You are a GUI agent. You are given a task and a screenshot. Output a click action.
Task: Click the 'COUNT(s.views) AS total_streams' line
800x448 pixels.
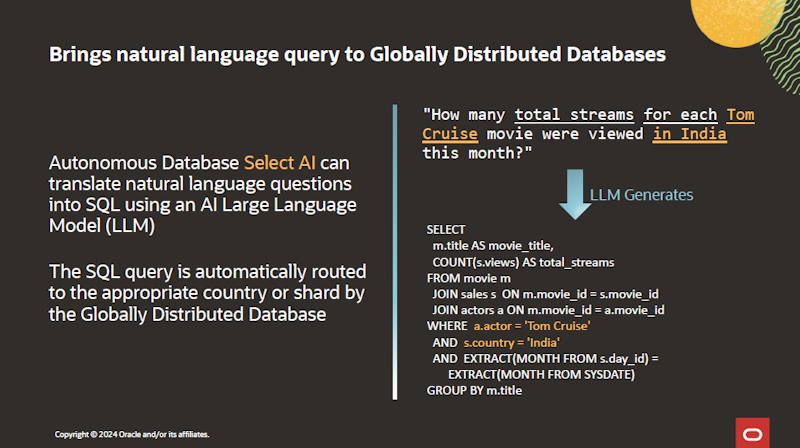click(523, 262)
